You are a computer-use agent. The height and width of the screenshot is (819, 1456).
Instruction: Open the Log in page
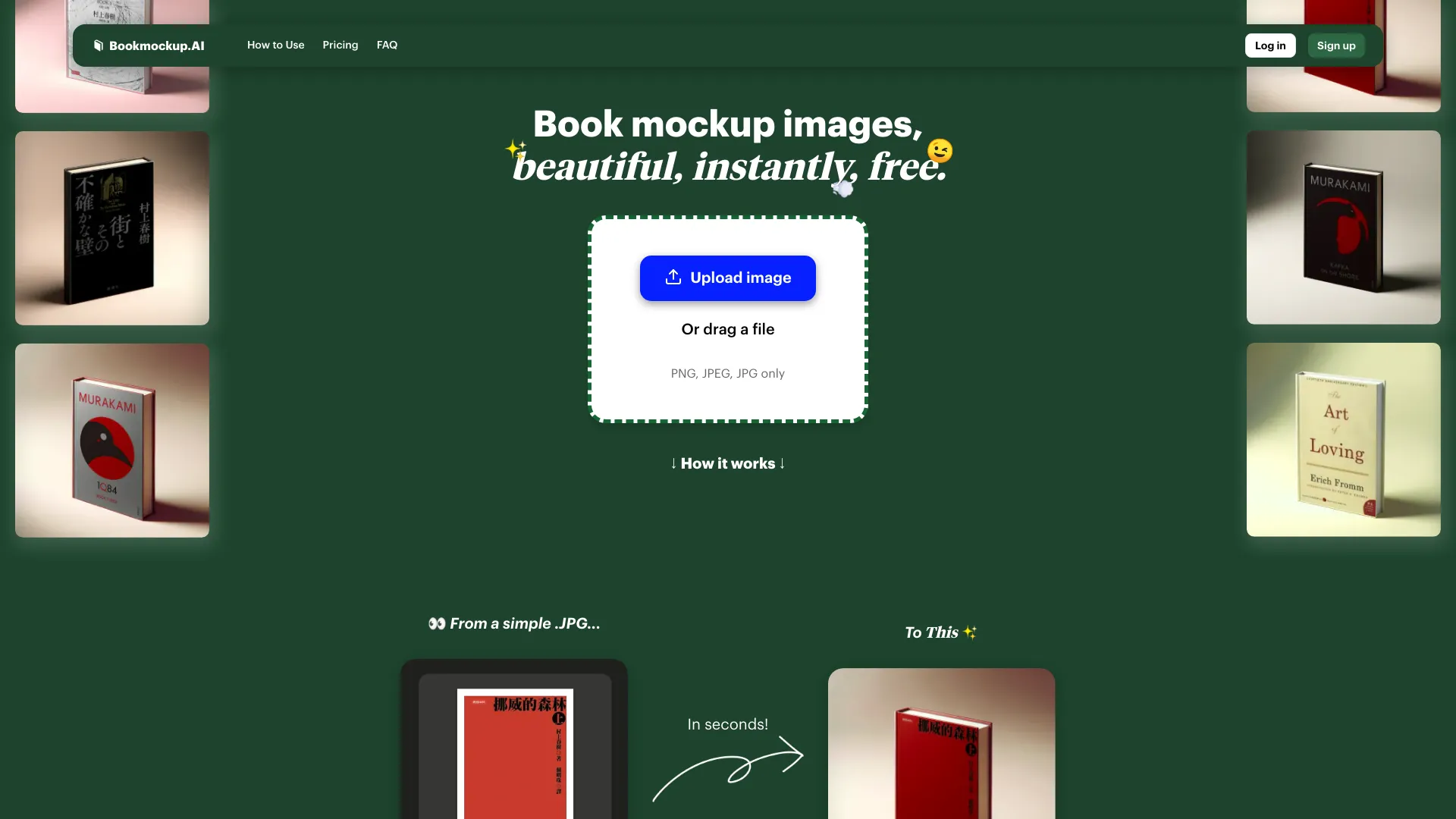pos(1270,45)
